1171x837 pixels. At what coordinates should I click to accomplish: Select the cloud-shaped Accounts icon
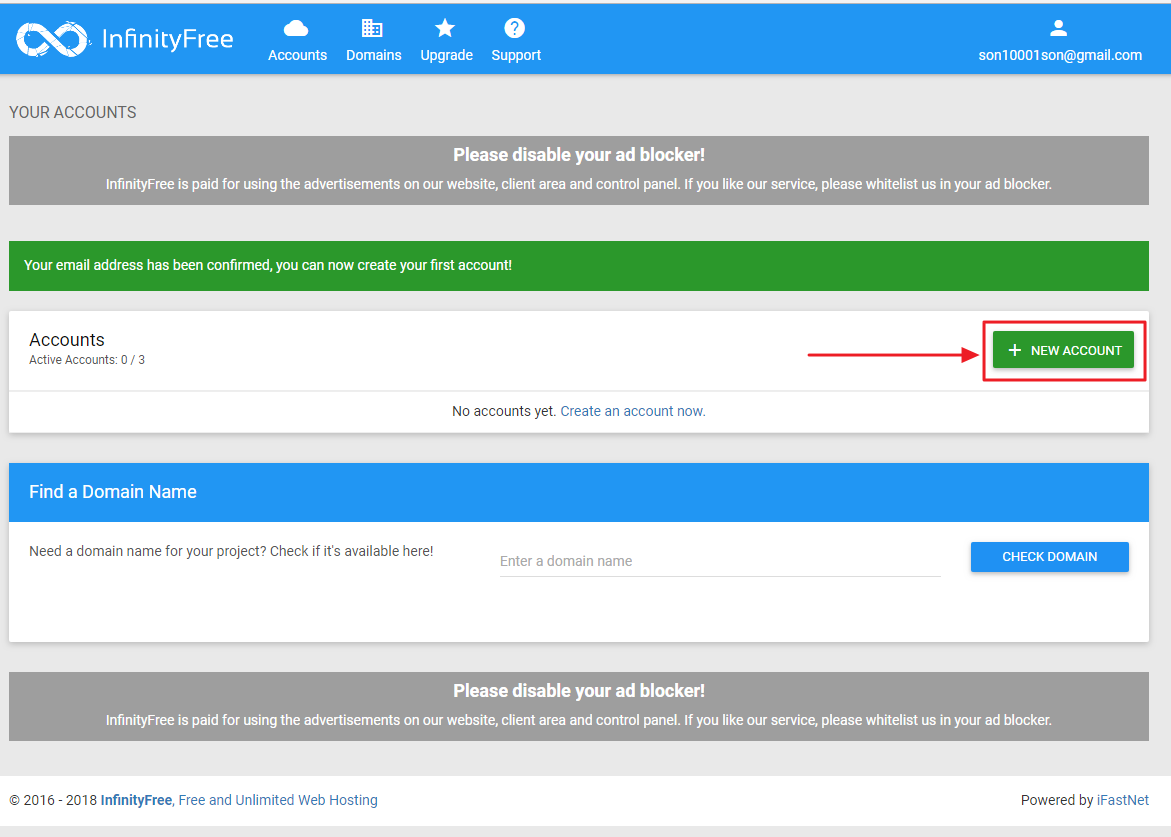[x=297, y=29]
